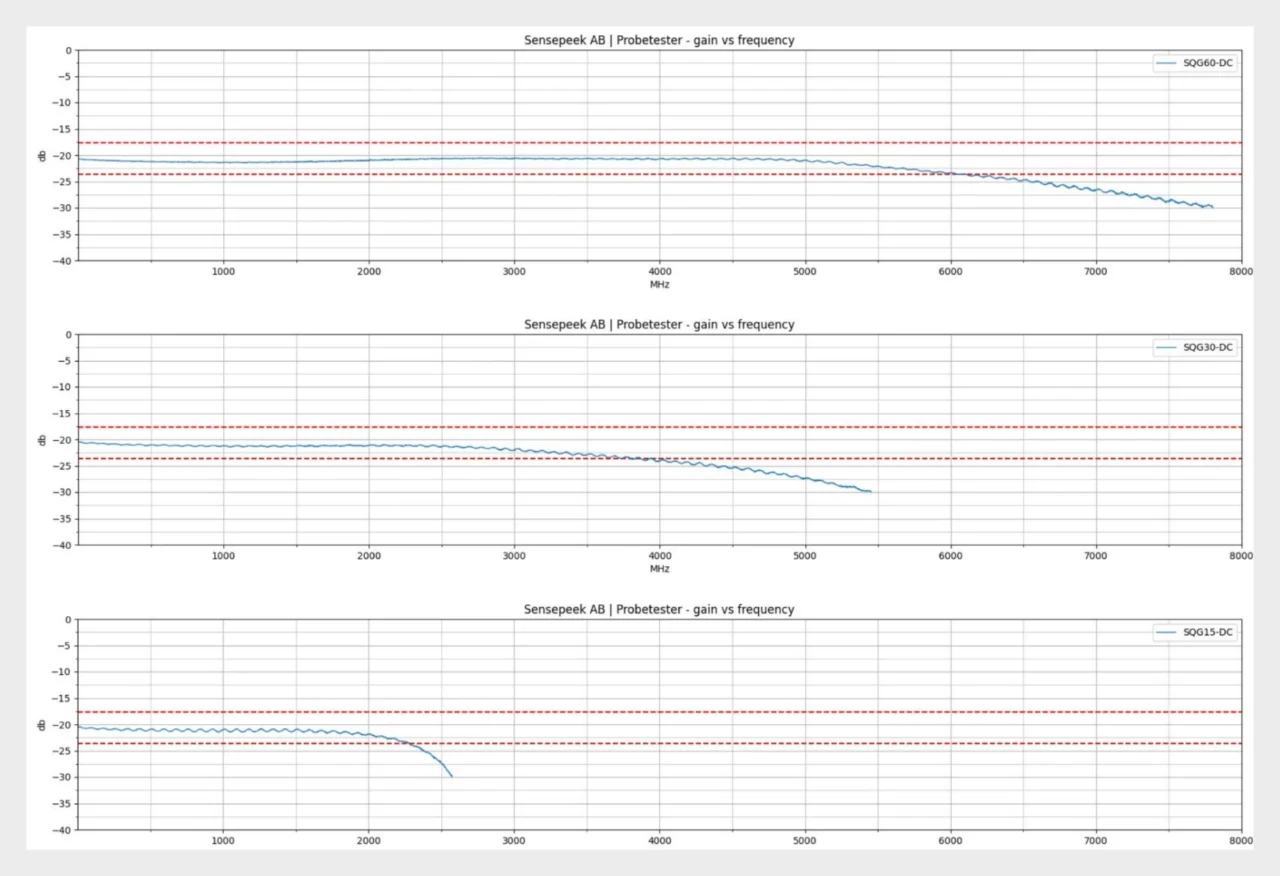Click the MHz axis label under top chart

(659, 285)
